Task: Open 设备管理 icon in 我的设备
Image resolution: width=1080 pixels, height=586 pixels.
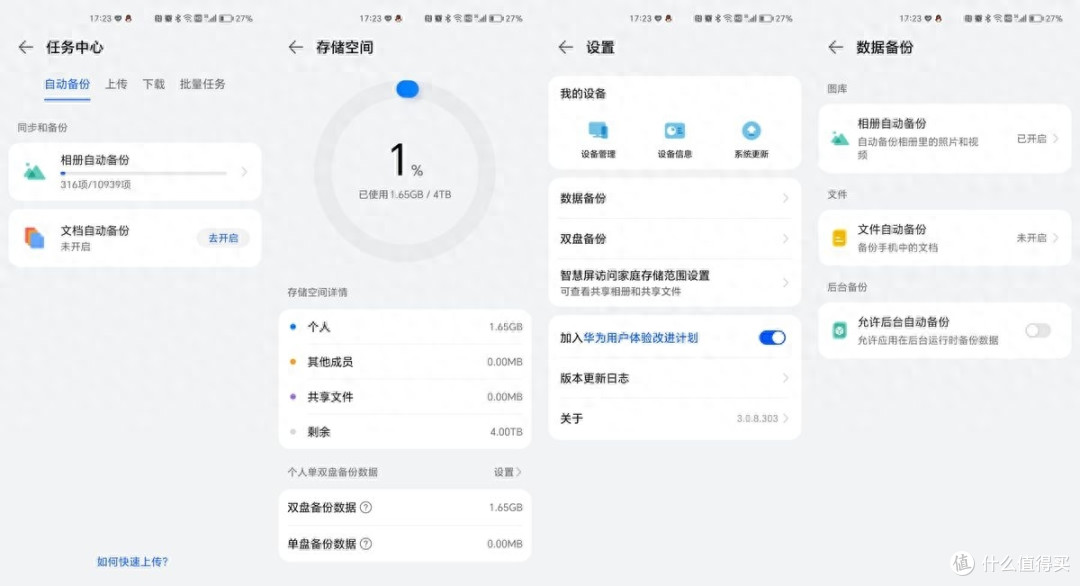Action: 598,130
